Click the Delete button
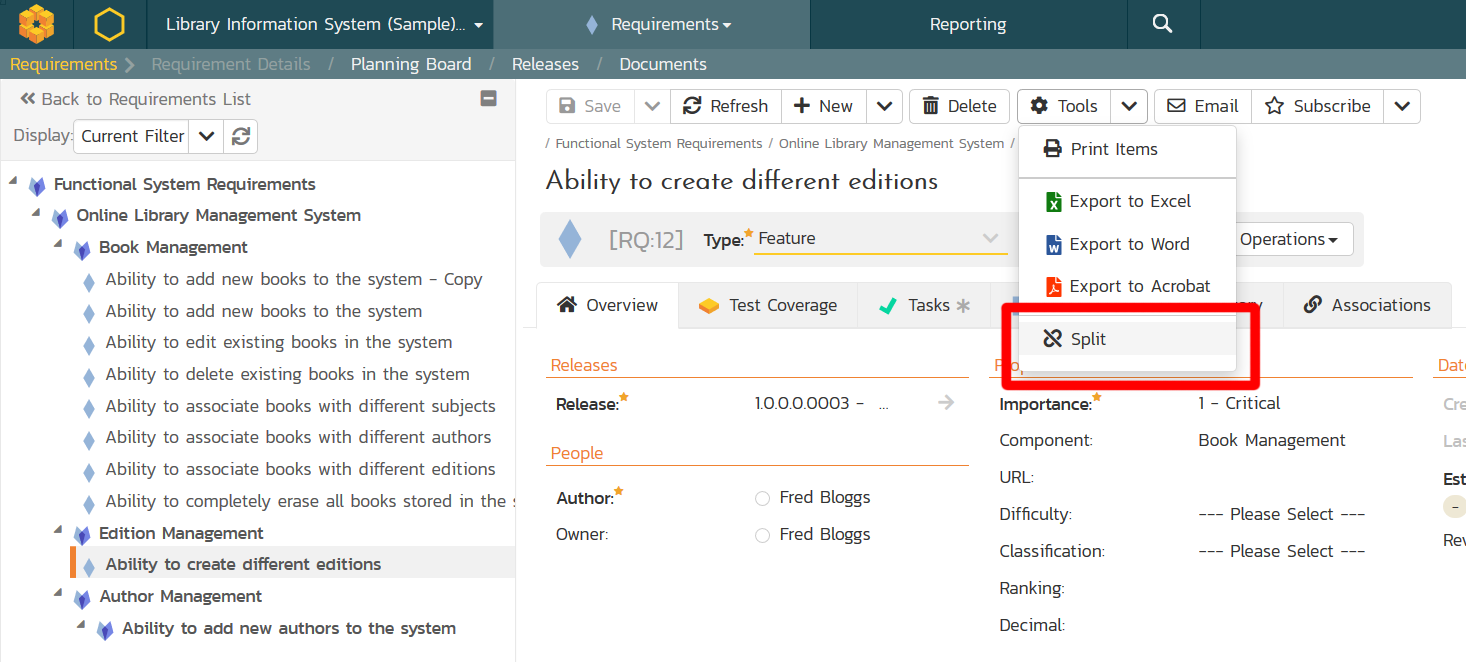Screen dimensions: 1466x662 (958, 106)
